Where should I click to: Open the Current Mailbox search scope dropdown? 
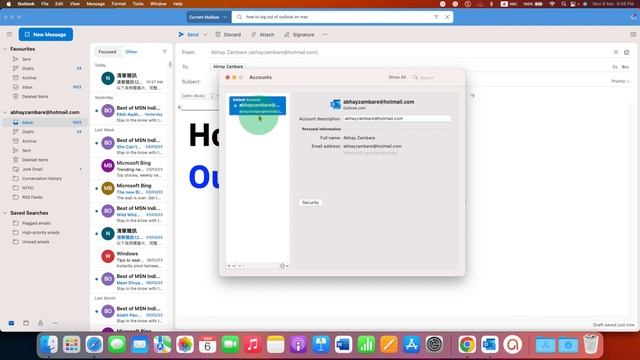208,17
